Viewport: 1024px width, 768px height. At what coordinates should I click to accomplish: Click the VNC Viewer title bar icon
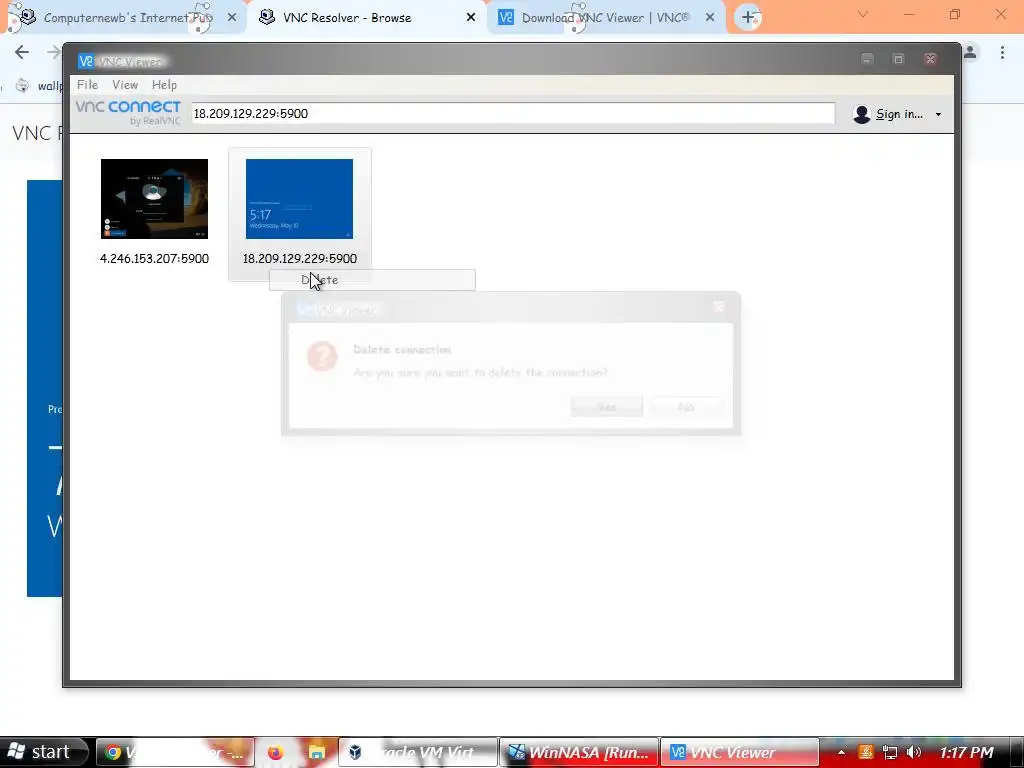click(86, 61)
